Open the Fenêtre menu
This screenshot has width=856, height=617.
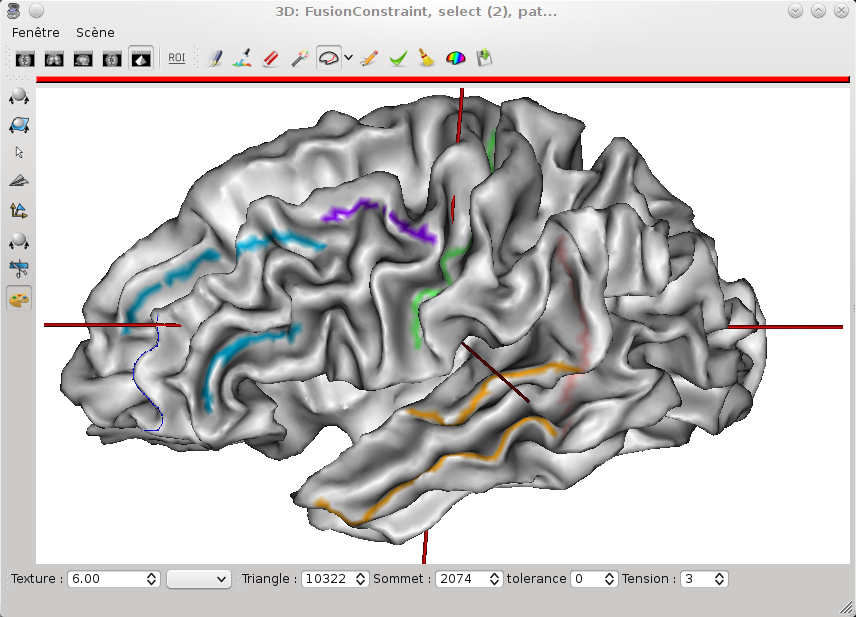coord(36,32)
